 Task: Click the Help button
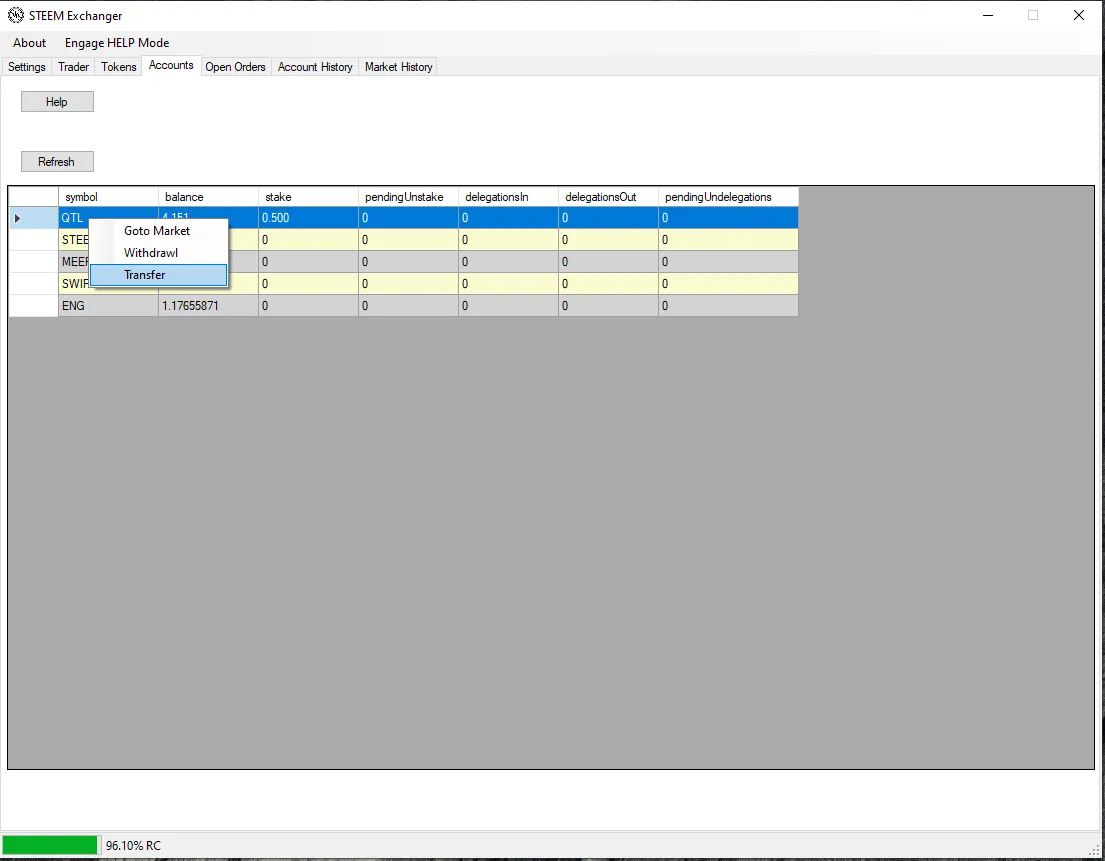tap(57, 101)
